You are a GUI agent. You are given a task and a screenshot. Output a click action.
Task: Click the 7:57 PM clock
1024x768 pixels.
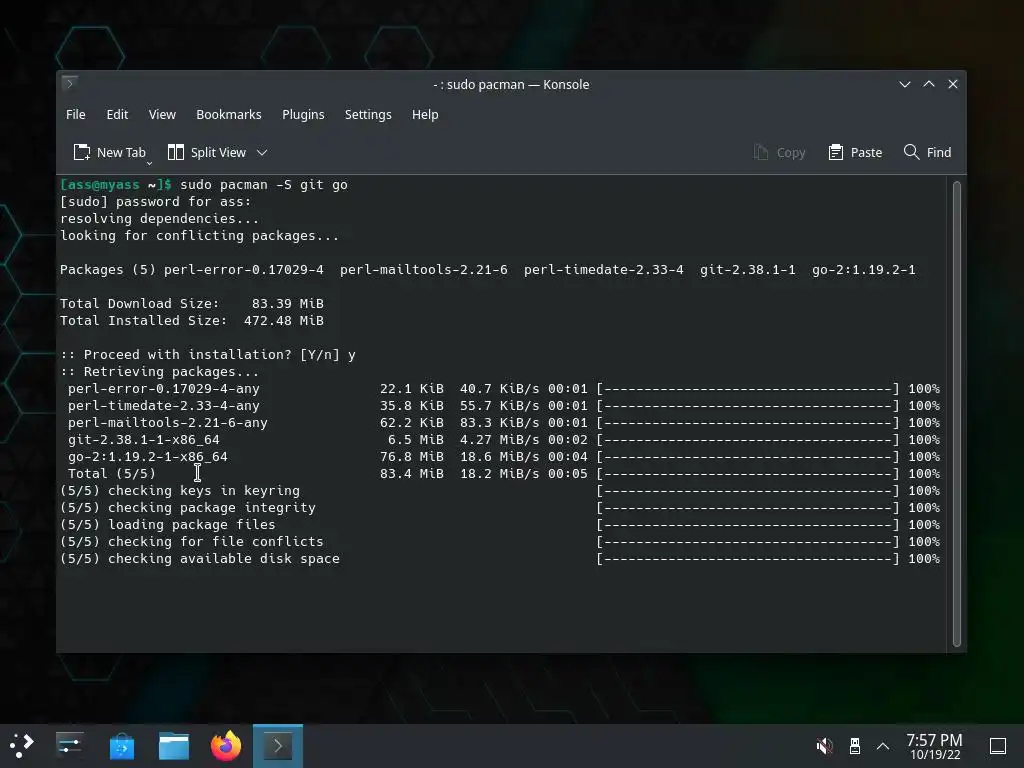935,746
